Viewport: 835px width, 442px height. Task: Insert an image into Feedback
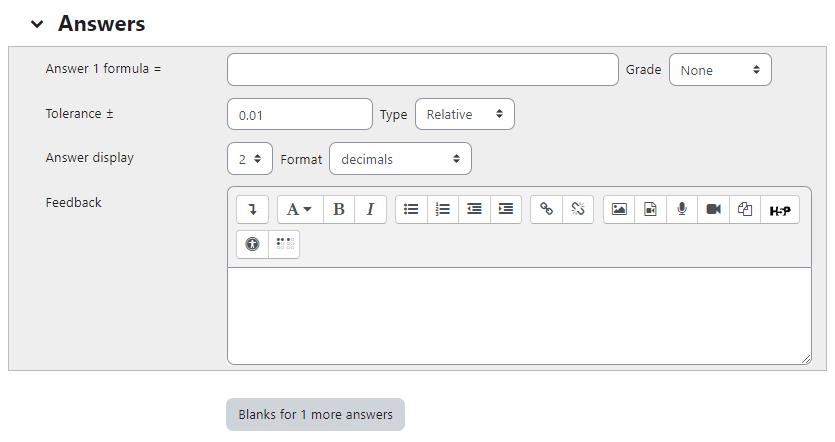619,209
